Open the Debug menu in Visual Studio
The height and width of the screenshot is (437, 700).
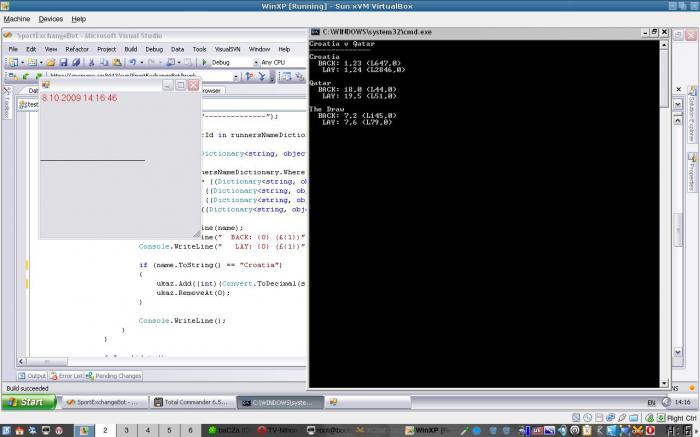(x=154, y=49)
